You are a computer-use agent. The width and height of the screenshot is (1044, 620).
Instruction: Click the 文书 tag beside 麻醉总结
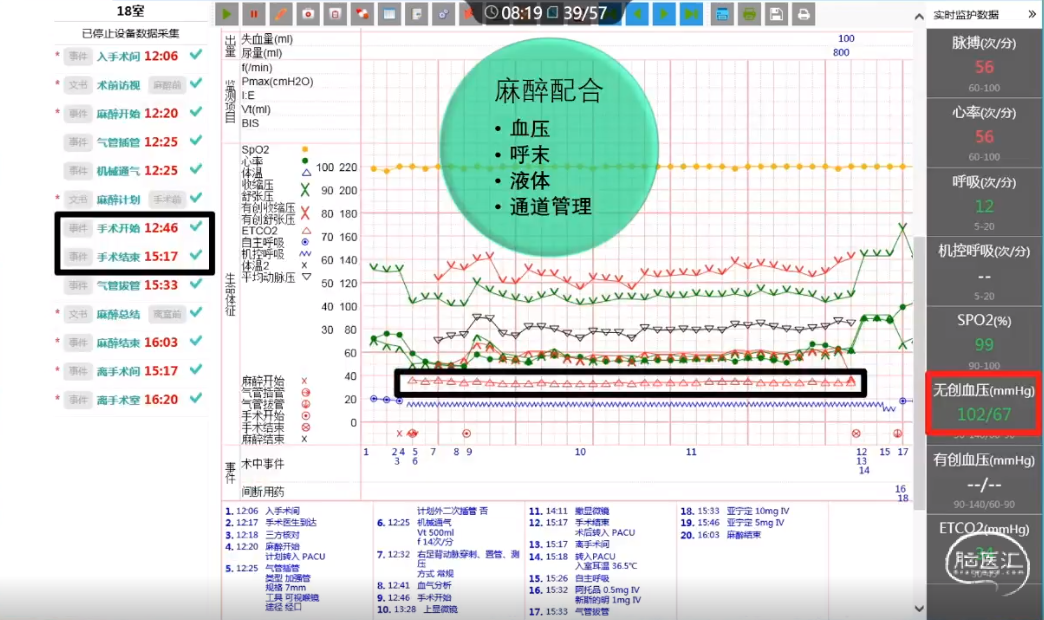click(x=78, y=314)
